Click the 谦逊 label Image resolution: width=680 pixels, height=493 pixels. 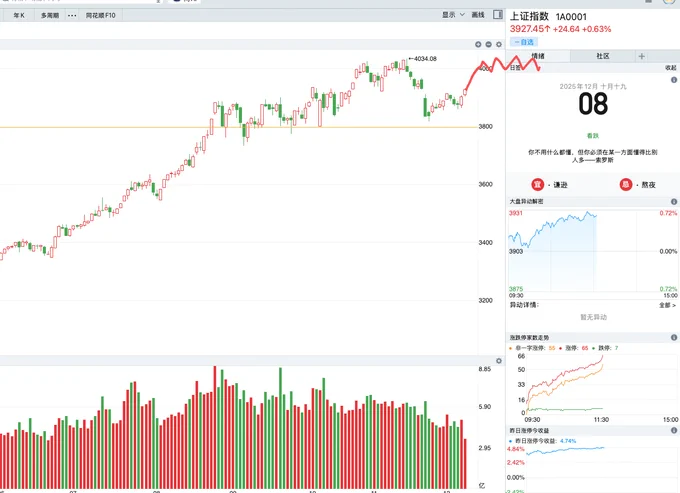click(560, 185)
